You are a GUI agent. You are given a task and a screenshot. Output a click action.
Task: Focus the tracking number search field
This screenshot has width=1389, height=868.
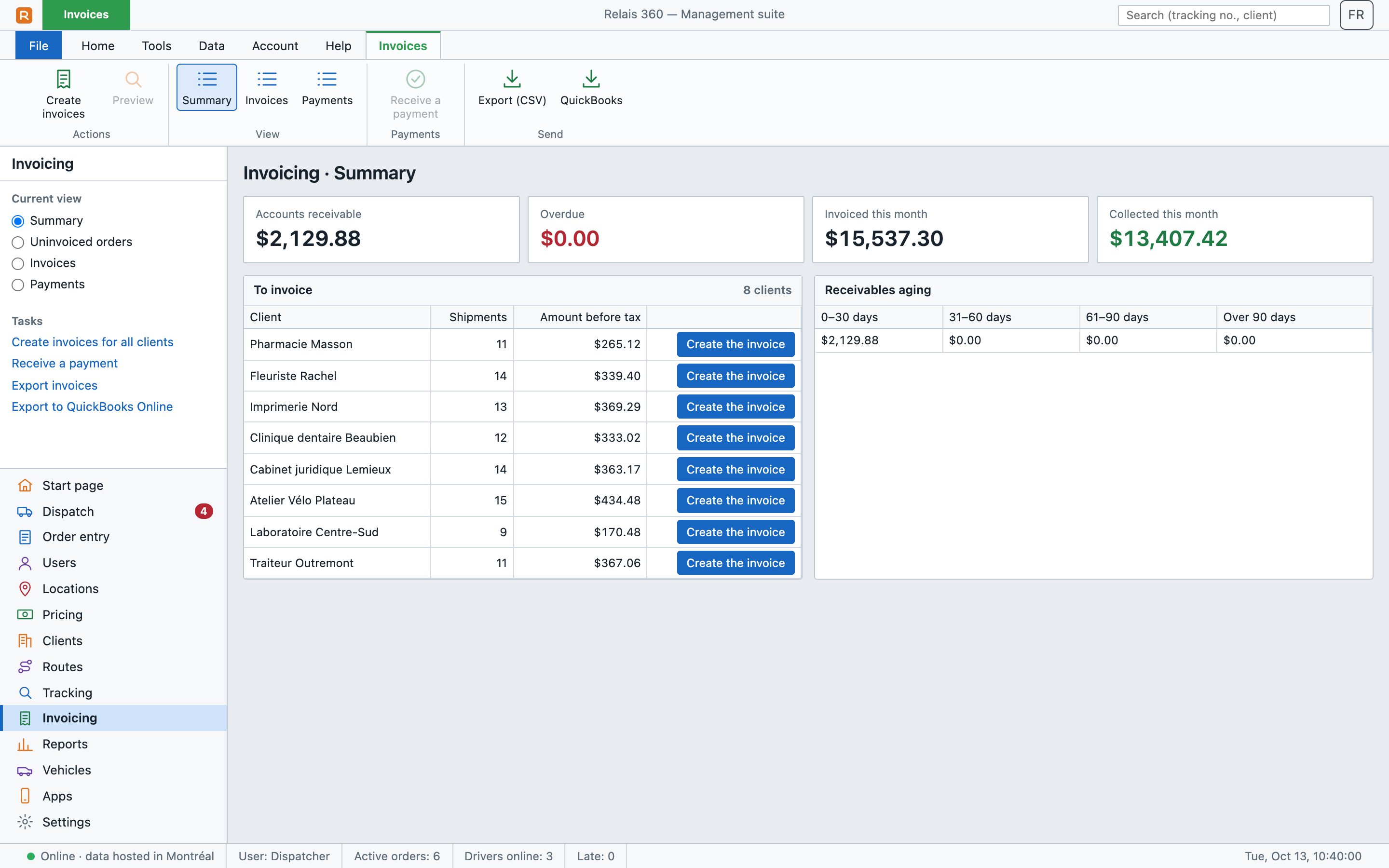click(x=1224, y=15)
